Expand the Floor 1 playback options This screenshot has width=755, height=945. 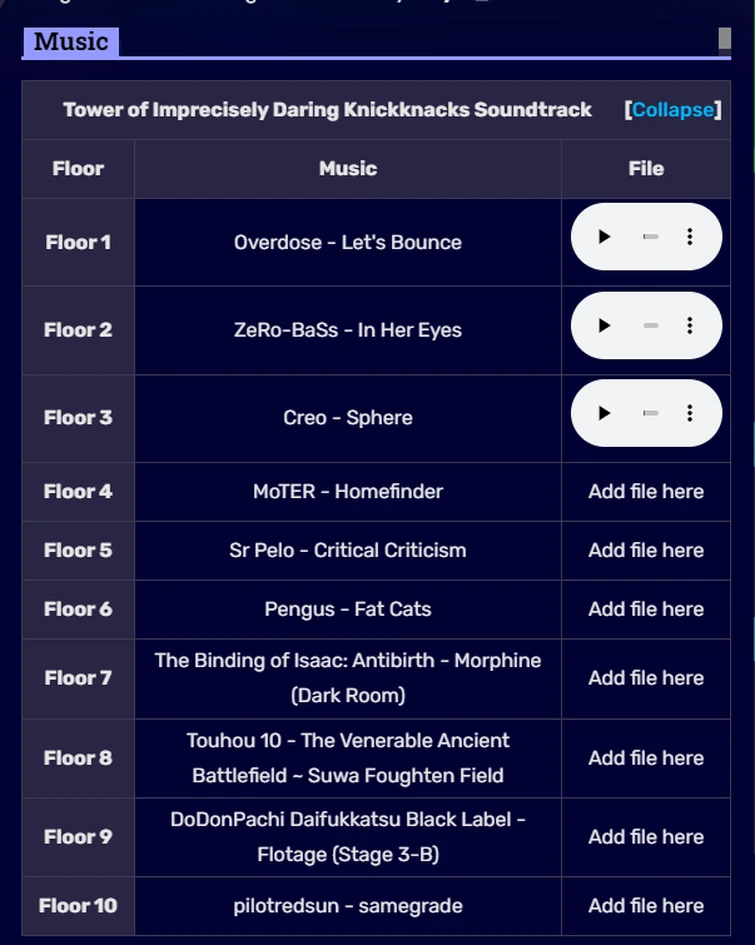pyautogui.click(x=688, y=237)
